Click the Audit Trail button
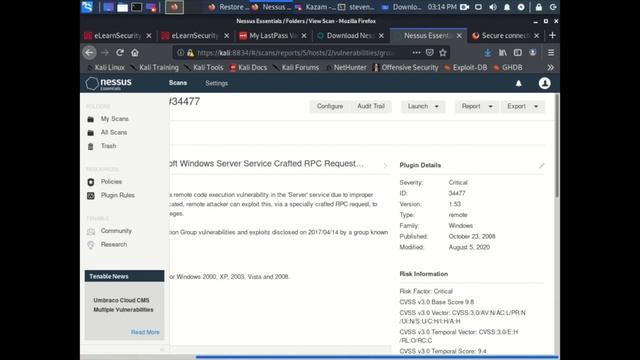 coord(371,106)
